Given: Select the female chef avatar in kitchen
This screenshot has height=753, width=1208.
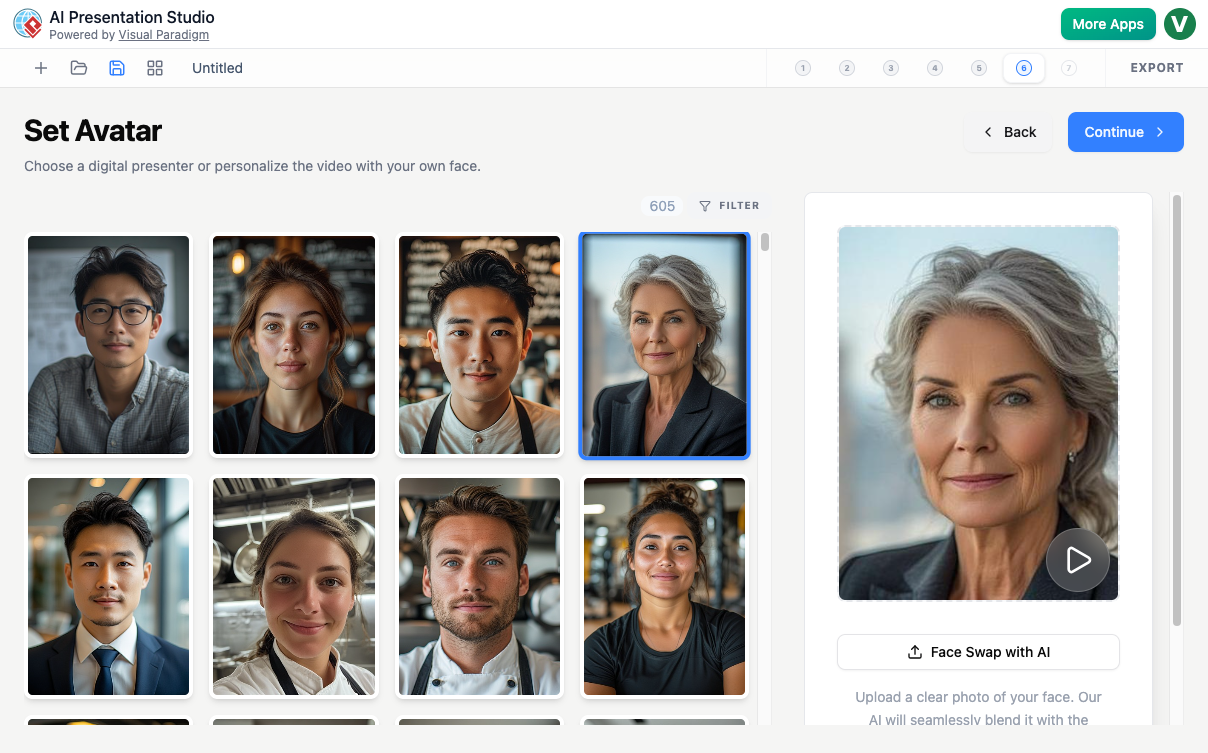Looking at the screenshot, I should click(x=294, y=587).
